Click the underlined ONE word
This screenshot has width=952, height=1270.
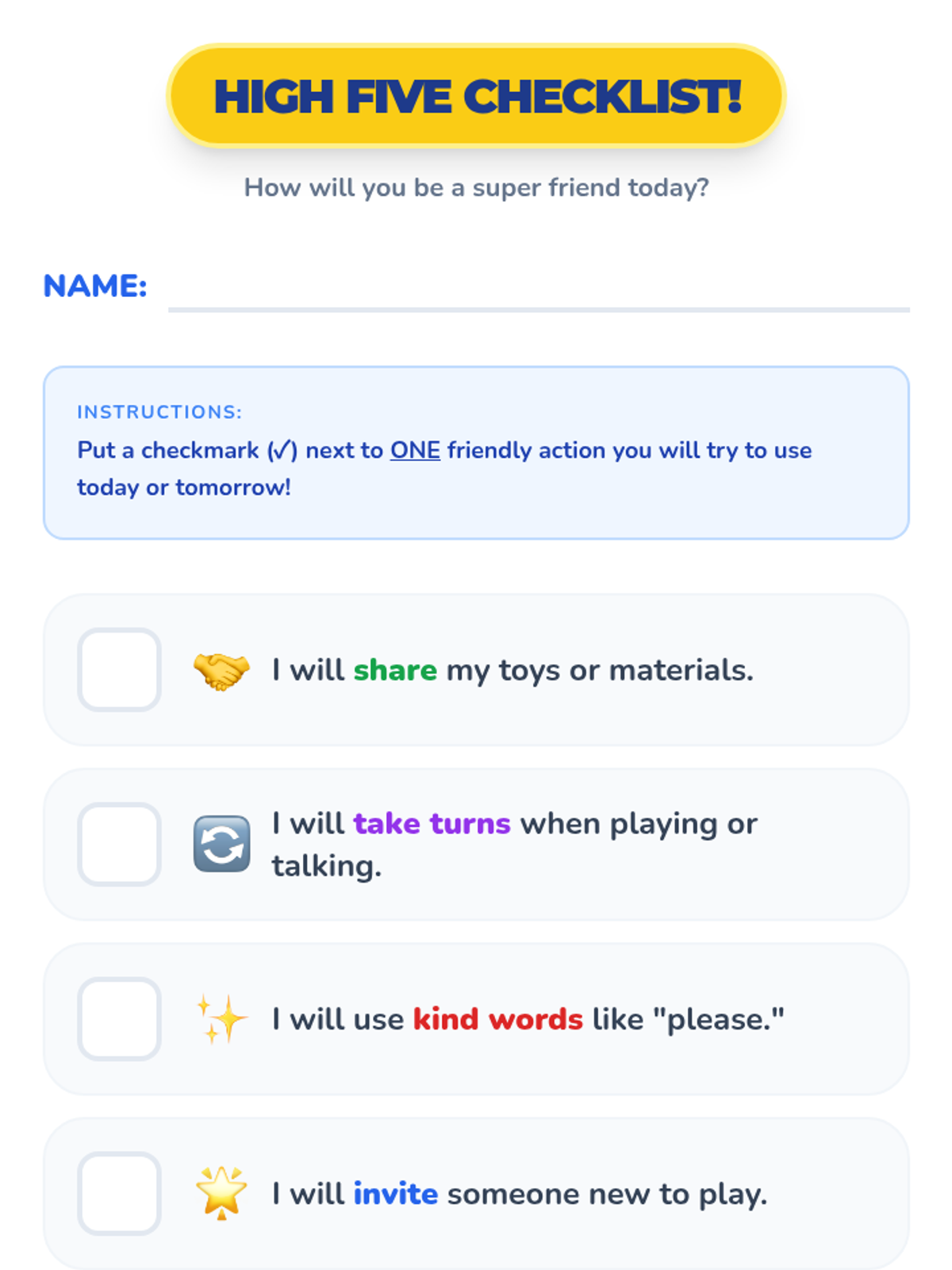(x=415, y=450)
